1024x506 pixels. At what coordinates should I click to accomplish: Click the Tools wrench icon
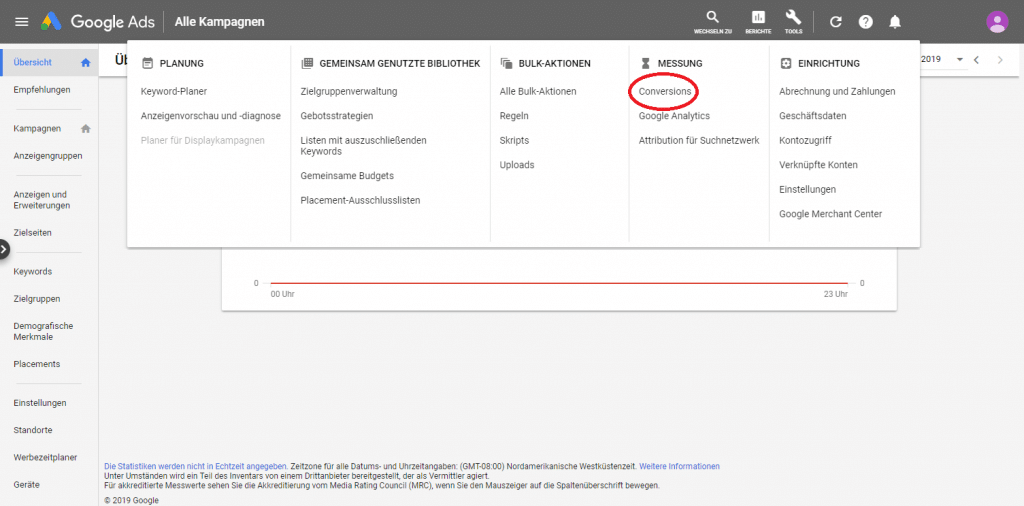(793, 22)
